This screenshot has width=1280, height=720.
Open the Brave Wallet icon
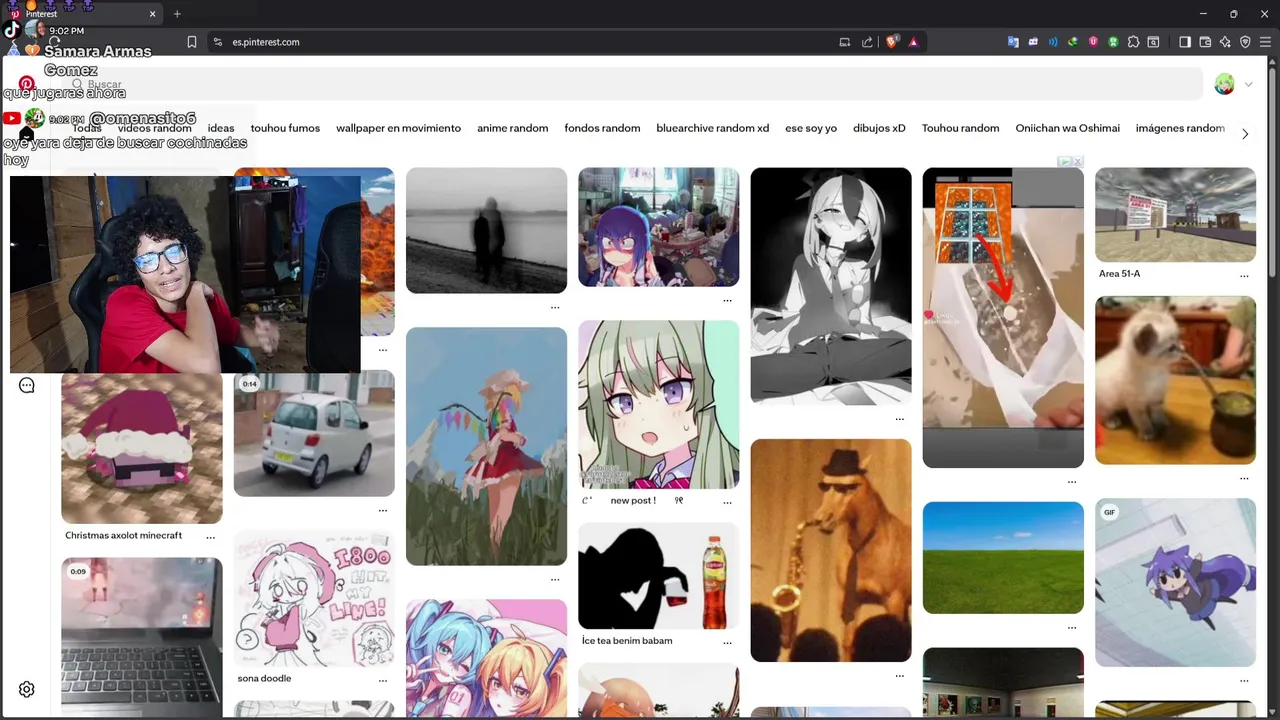(1205, 42)
